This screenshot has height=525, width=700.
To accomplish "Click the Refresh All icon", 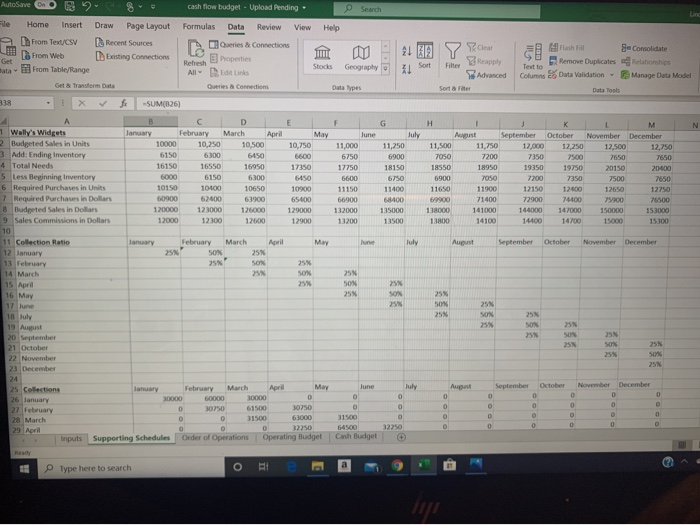I will (195, 49).
